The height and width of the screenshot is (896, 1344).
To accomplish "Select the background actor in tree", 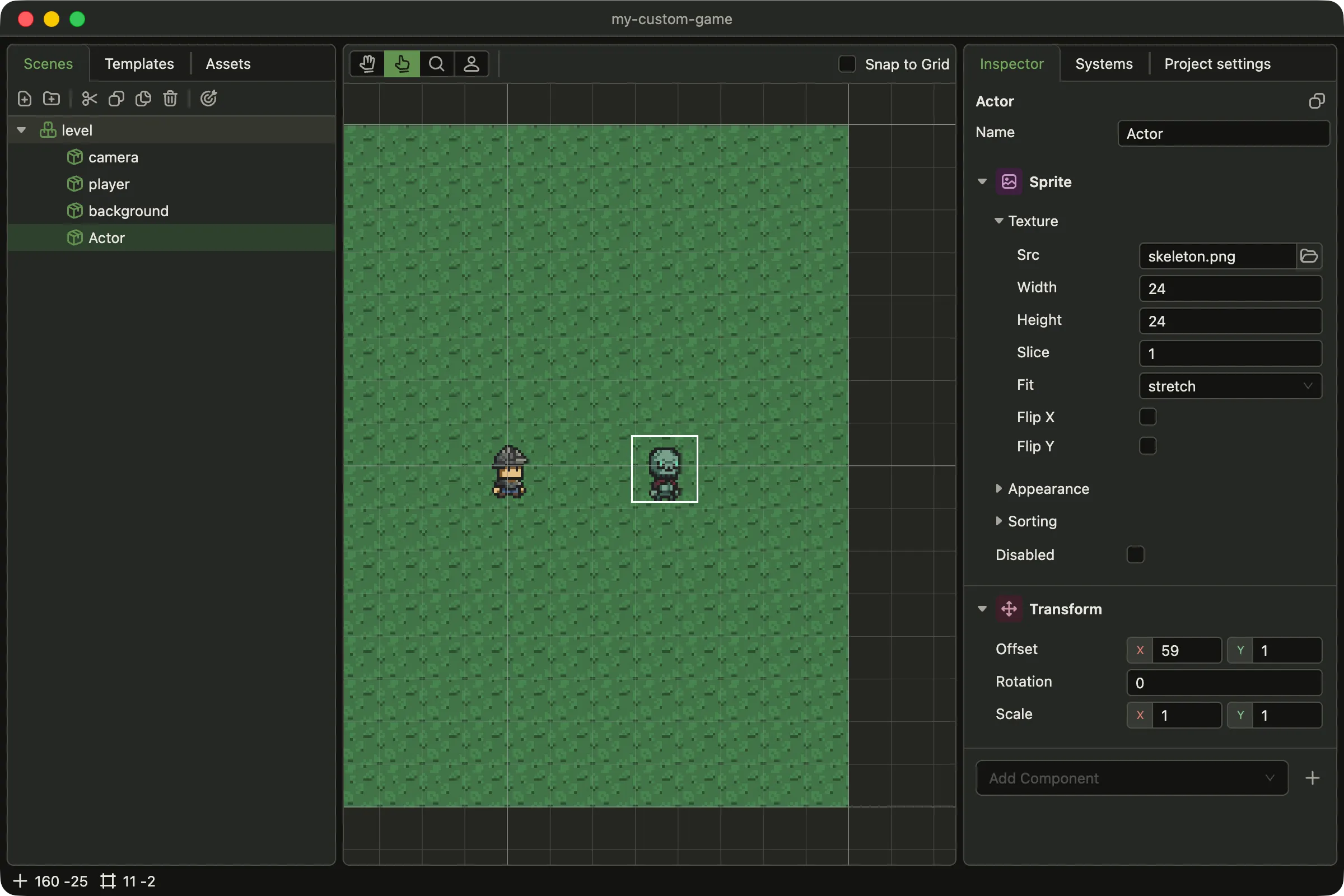I will pos(171,211).
